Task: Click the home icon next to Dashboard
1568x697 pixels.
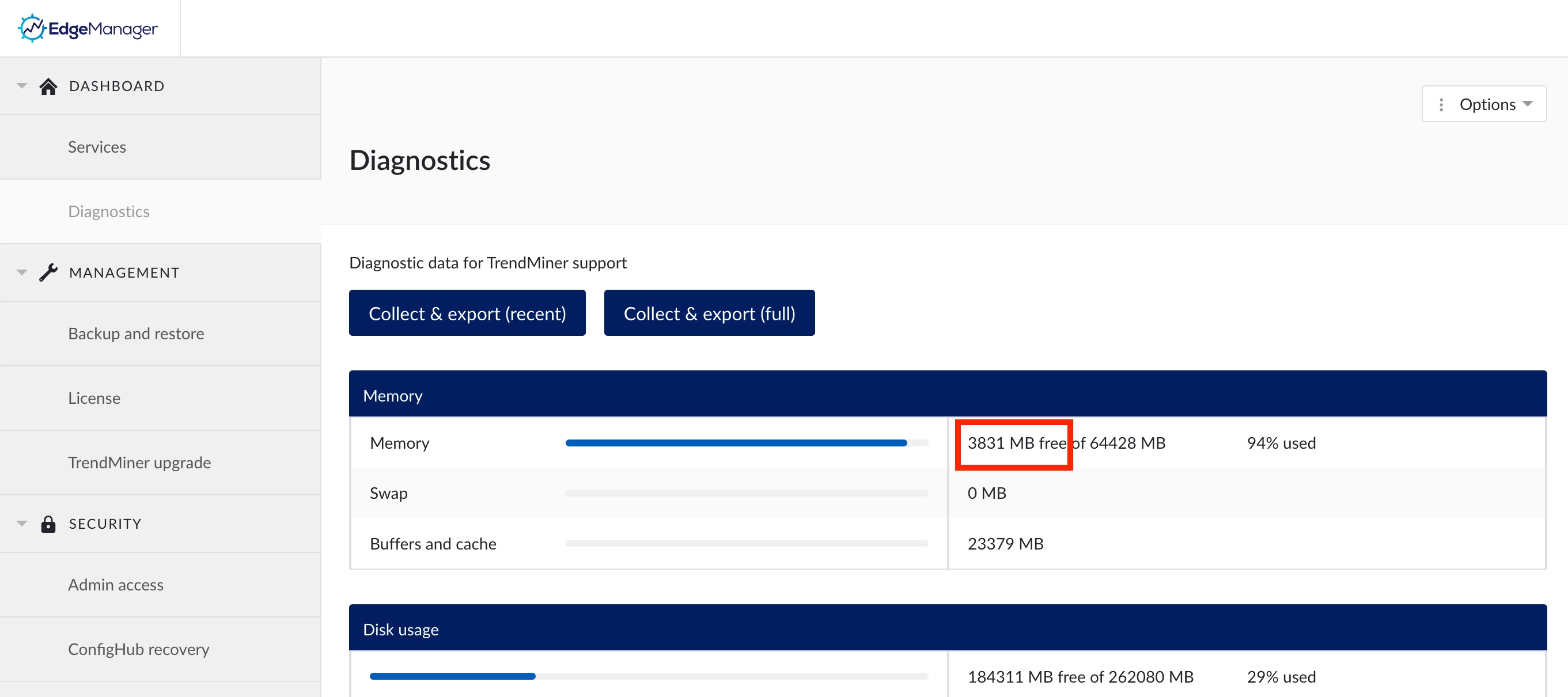Action: click(x=48, y=86)
